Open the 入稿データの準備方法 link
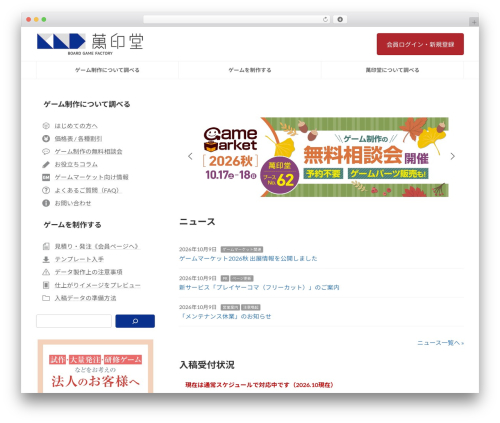The image size is (500, 423). pos(85,298)
